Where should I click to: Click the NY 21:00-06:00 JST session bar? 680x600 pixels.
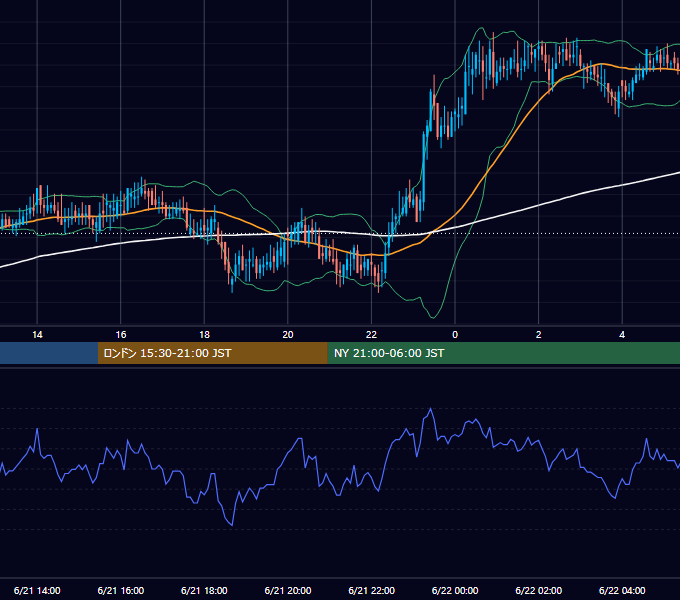pos(503,353)
